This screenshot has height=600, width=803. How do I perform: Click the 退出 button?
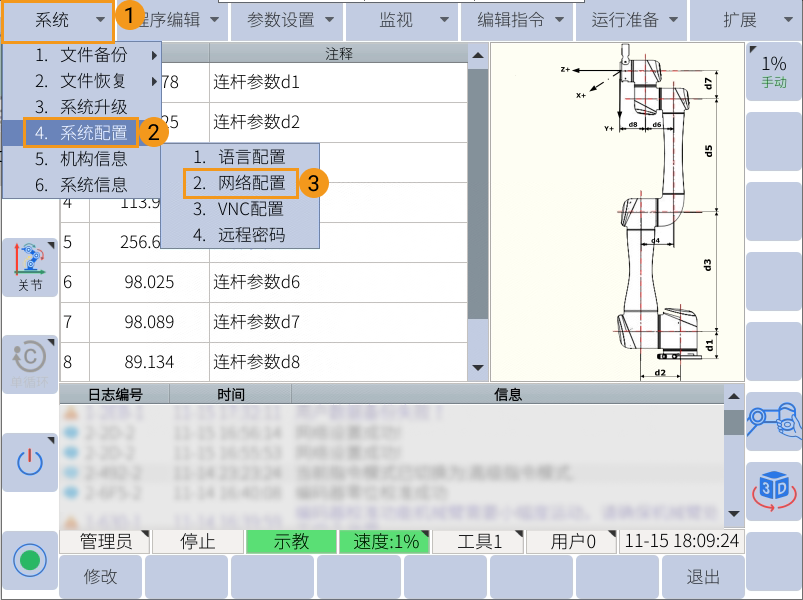pos(703,577)
